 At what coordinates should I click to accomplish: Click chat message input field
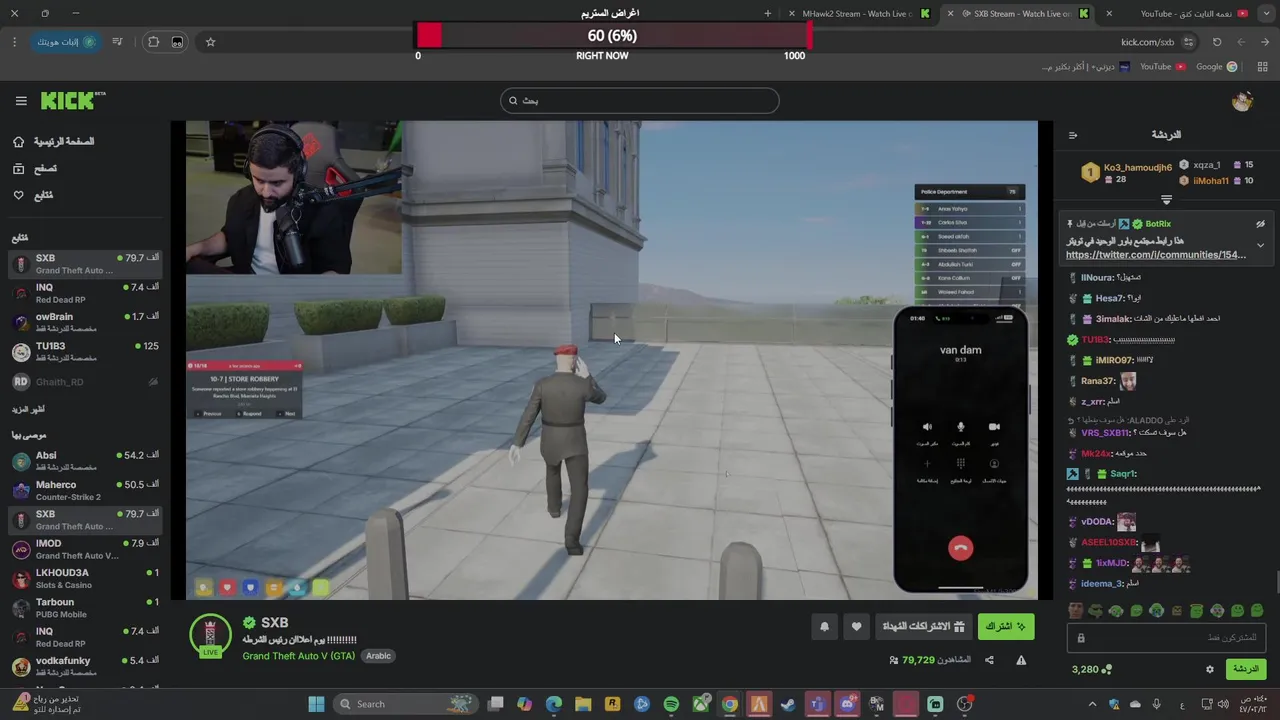[1166, 638]
